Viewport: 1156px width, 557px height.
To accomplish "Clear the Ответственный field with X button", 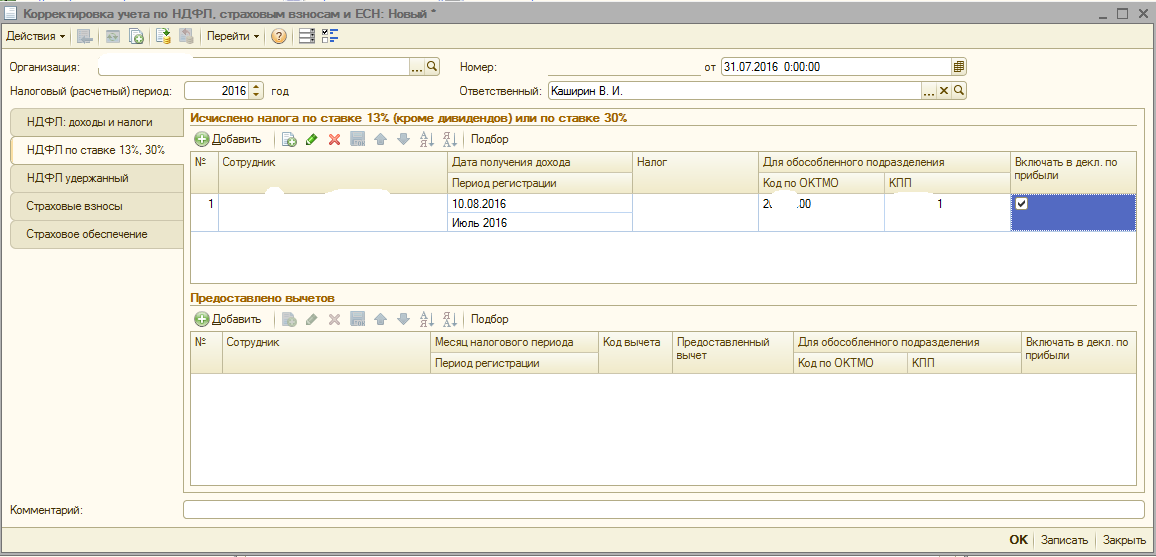I will coord(943,91).
